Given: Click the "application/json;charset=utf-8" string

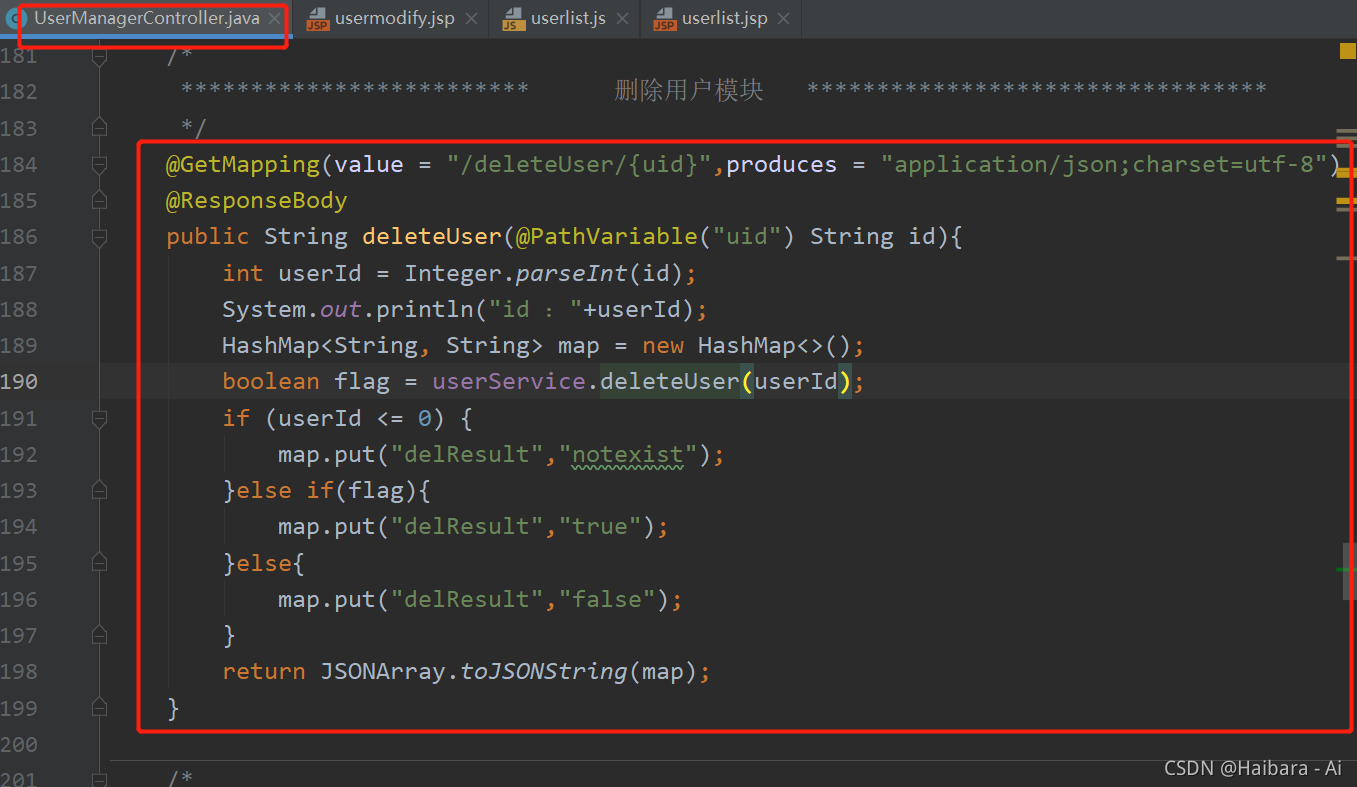Looking at the screenshot, I should pyautogui.click(x=1103, y=164).
